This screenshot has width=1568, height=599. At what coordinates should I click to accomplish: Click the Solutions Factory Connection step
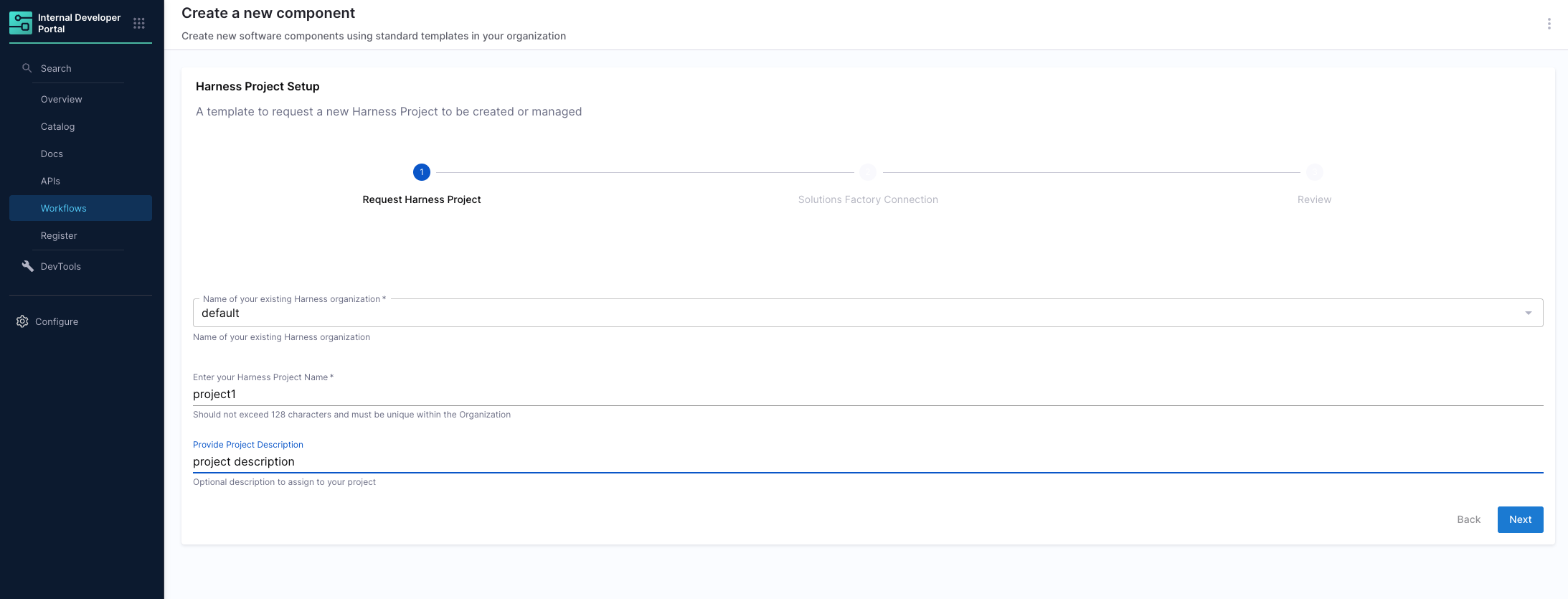[868, 199]
